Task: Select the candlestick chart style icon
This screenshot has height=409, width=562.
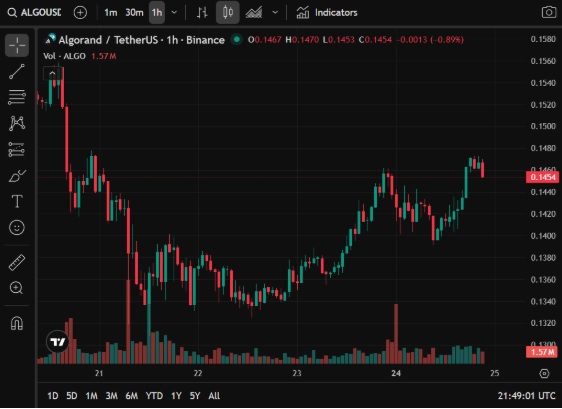Action: coord(228,13)
